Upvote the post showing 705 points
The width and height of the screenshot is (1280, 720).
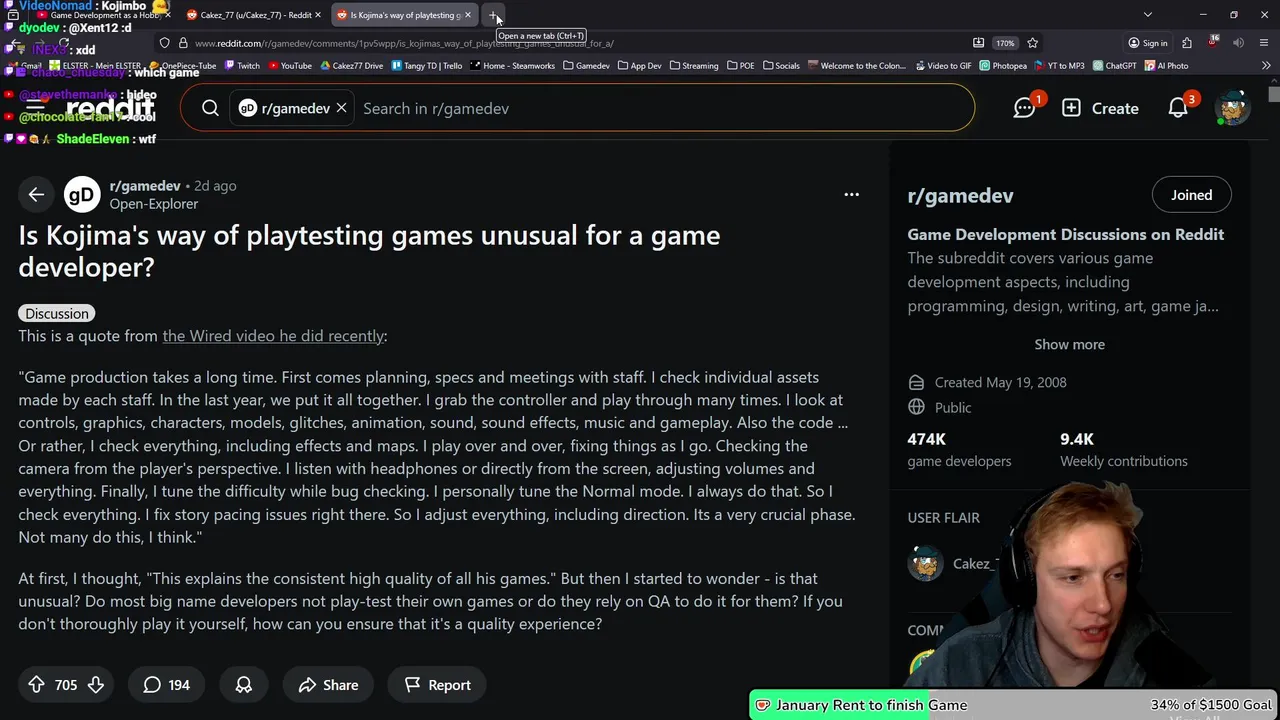click(36, 685)
